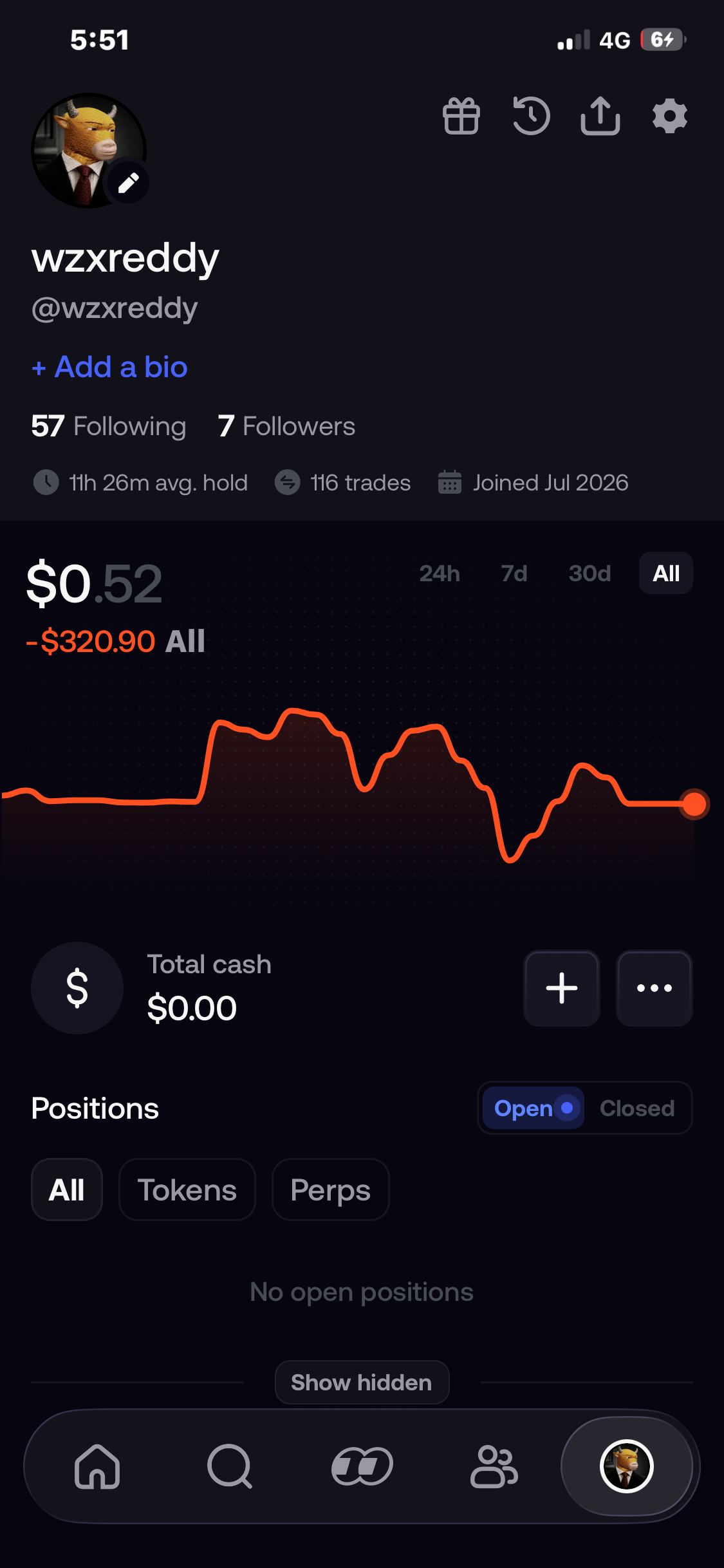Open the 57 Following list

pyautogui.click(x=109, y=426)
